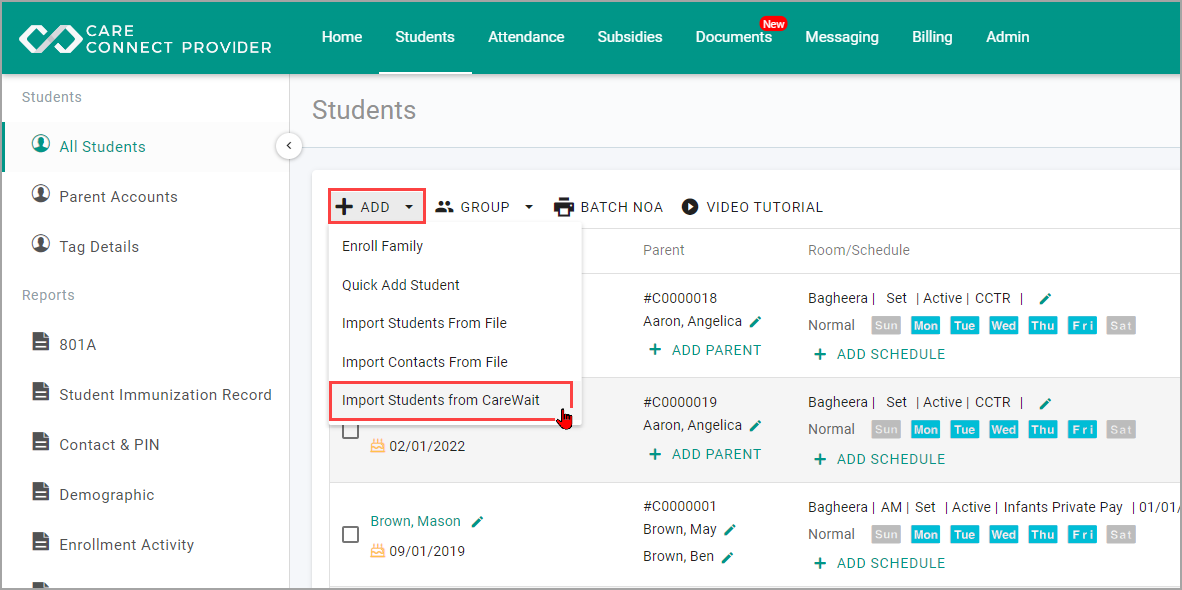The width and height of the screenshot is (1182, 590).
Task: Go to the Home tab
Action: point(342,37)
